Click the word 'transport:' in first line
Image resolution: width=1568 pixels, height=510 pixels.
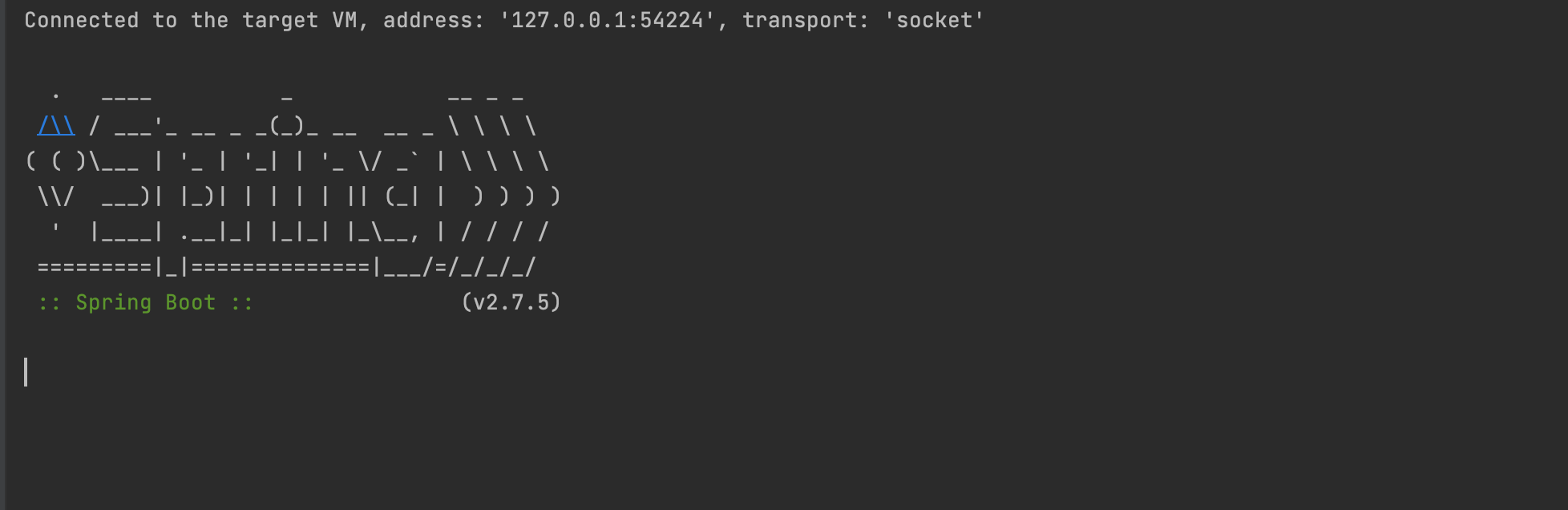806,20
